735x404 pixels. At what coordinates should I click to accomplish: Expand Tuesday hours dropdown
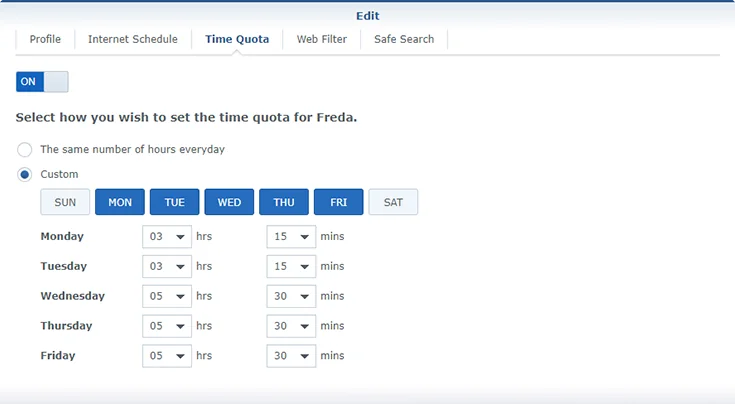pyautogui.click(x=167, y=267)
